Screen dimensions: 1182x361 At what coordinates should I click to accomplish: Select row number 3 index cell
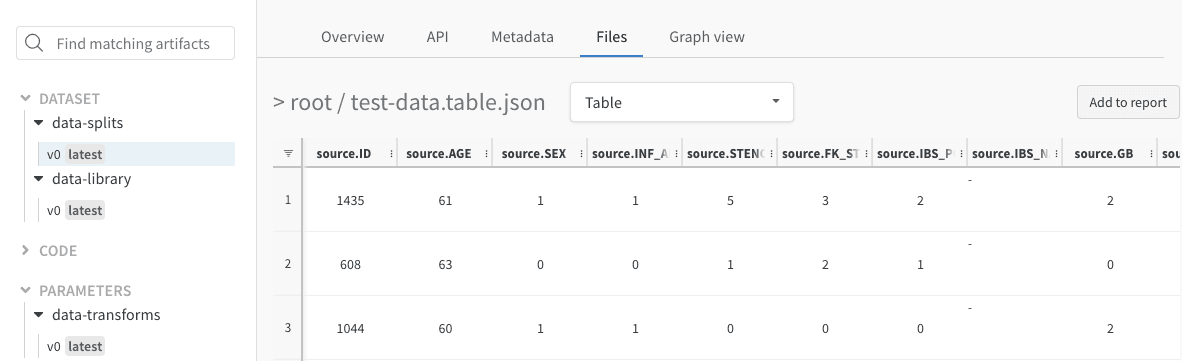click(x=287, y=328)
